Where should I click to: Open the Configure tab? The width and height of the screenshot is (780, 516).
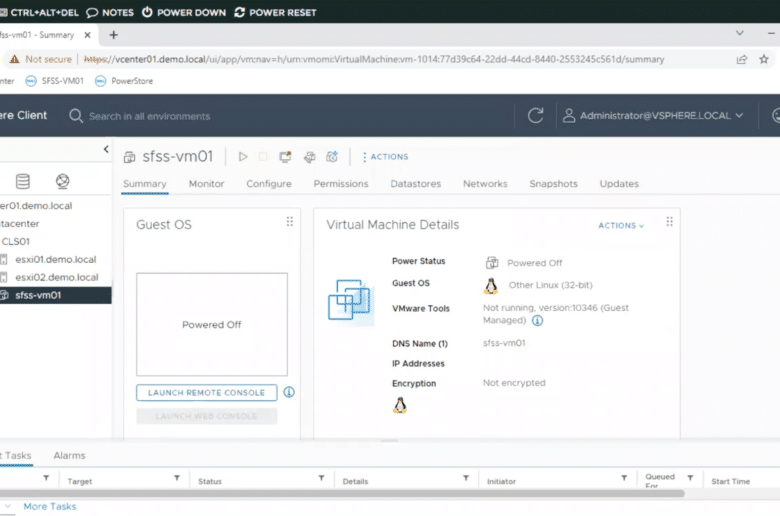coord(269,184)
